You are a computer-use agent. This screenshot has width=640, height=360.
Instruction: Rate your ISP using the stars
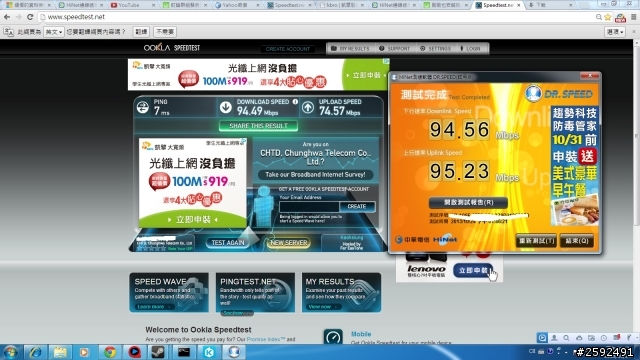pos(151,248)
